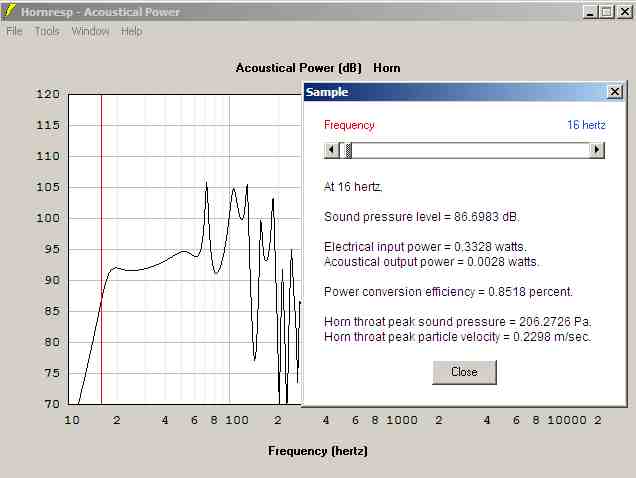Click the right arrow of frequency slider
636x478 pixels.
(596, 150)
